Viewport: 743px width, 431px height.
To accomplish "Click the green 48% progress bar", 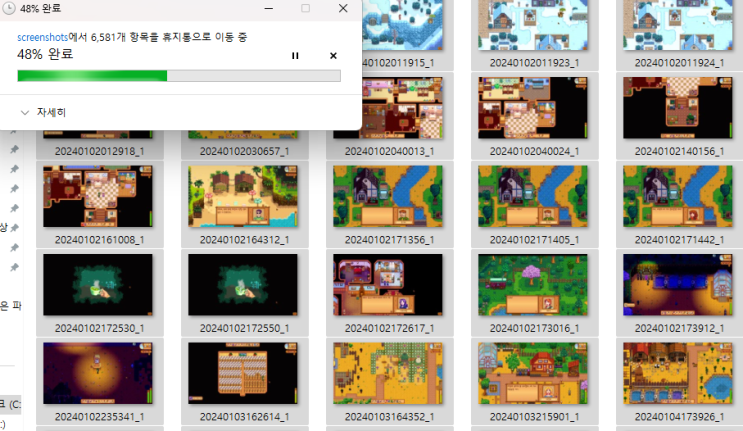I will point(179,76).
